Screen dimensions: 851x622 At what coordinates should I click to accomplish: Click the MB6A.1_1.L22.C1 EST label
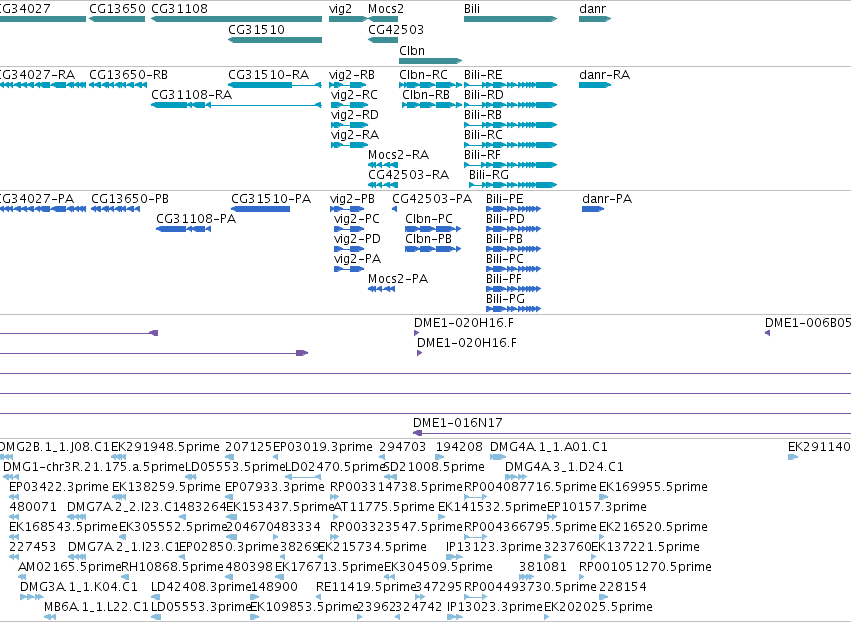tap(96, 607)
